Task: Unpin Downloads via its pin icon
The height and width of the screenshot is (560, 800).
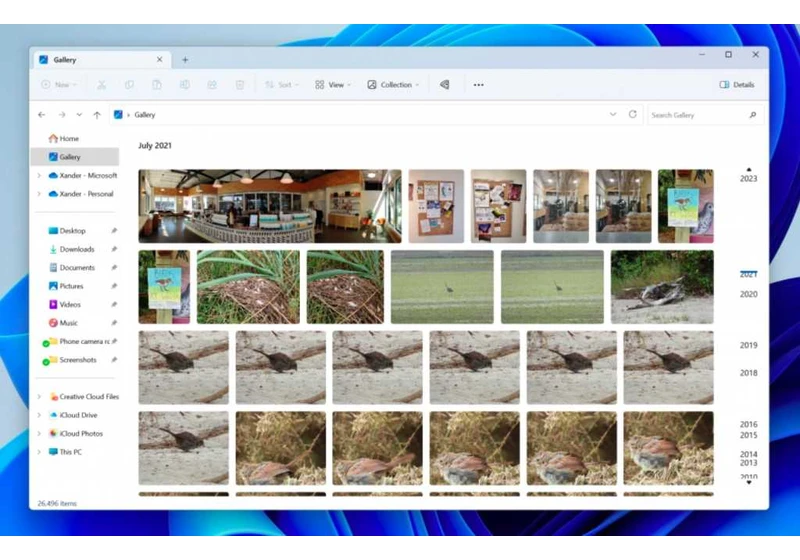Action: [114, 249]
